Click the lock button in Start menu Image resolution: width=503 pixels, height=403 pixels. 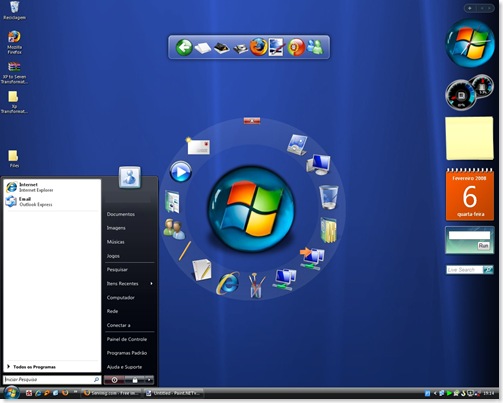(x=135, y=380)
